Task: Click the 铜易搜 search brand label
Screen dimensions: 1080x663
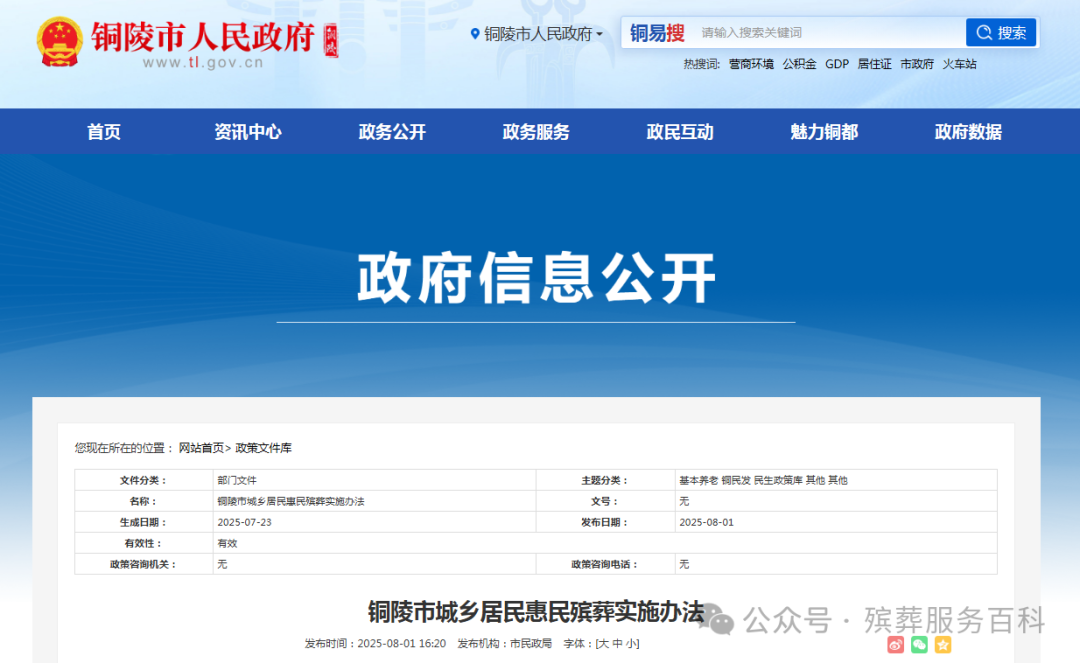Action: 656,32
